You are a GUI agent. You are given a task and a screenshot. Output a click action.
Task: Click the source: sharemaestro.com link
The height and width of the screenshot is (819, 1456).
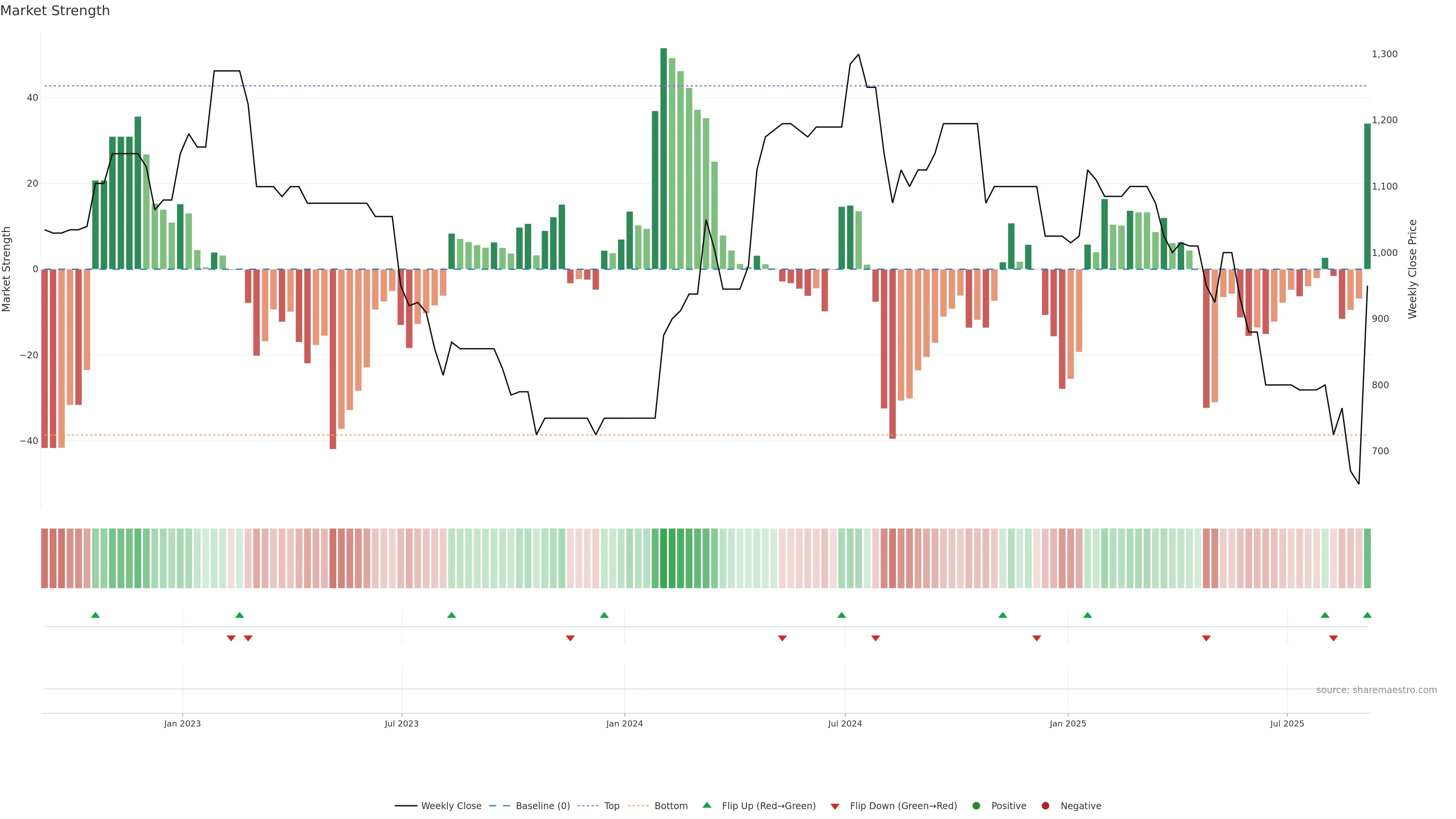pyautogui.click(x=1376, y=690)
